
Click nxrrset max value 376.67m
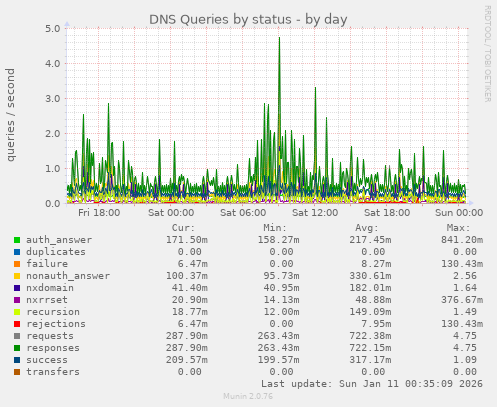[462, 300]
